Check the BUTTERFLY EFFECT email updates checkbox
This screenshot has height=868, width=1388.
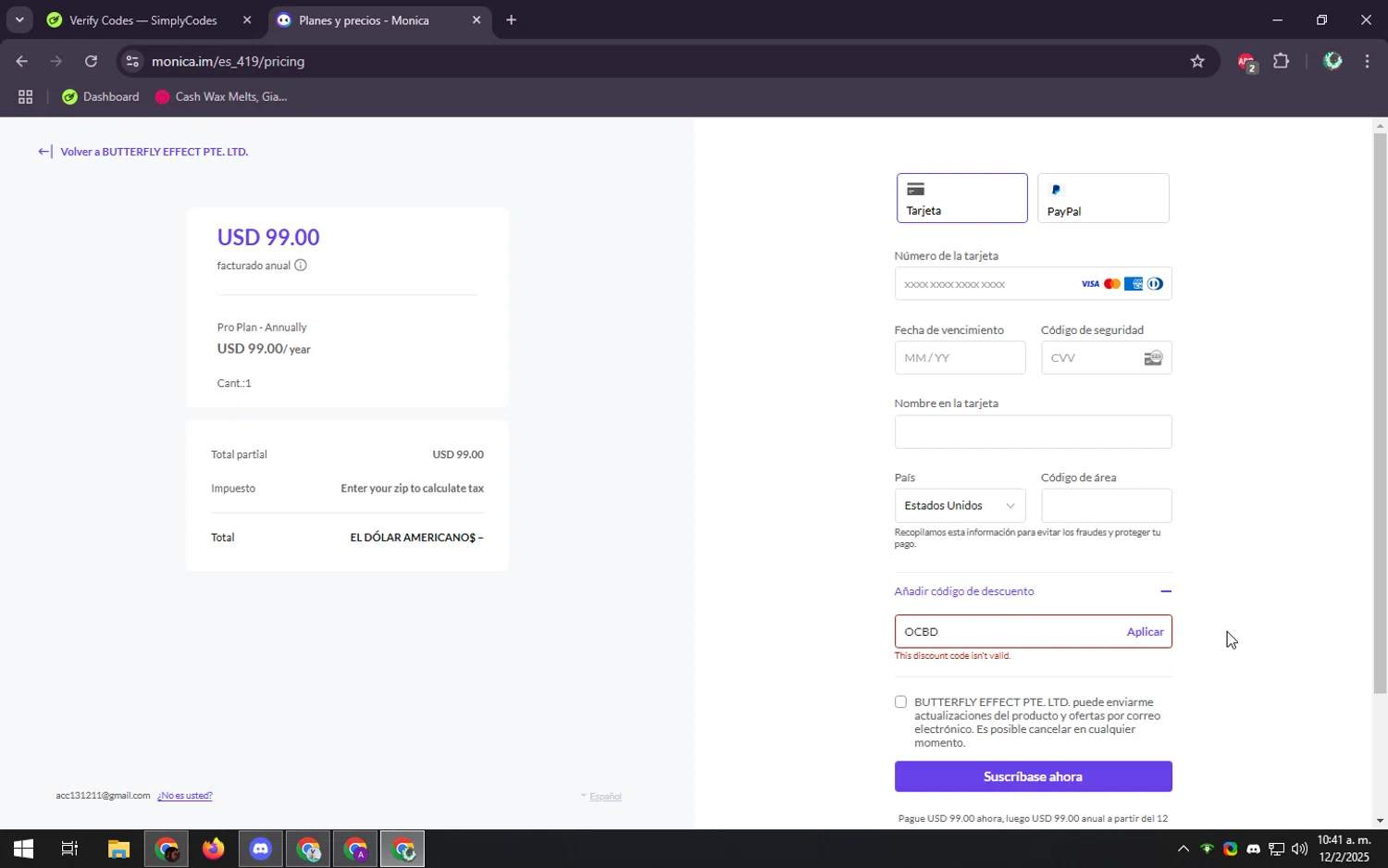point(900,701)
